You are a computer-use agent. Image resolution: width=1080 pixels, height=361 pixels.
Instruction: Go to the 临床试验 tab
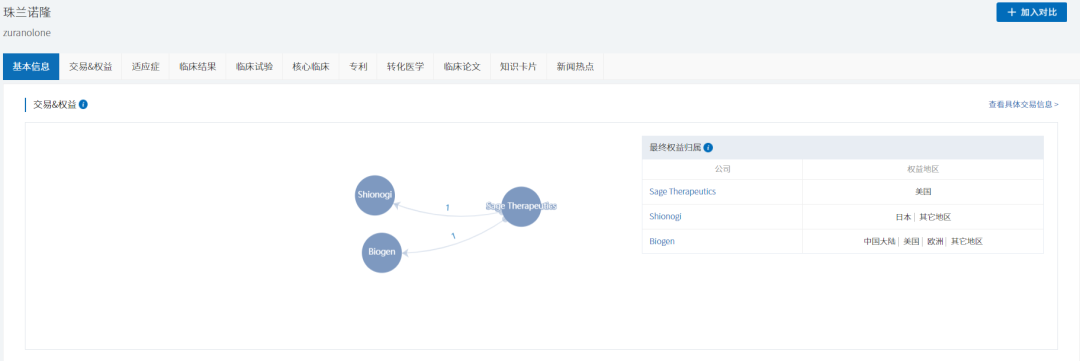coord(254,67)
